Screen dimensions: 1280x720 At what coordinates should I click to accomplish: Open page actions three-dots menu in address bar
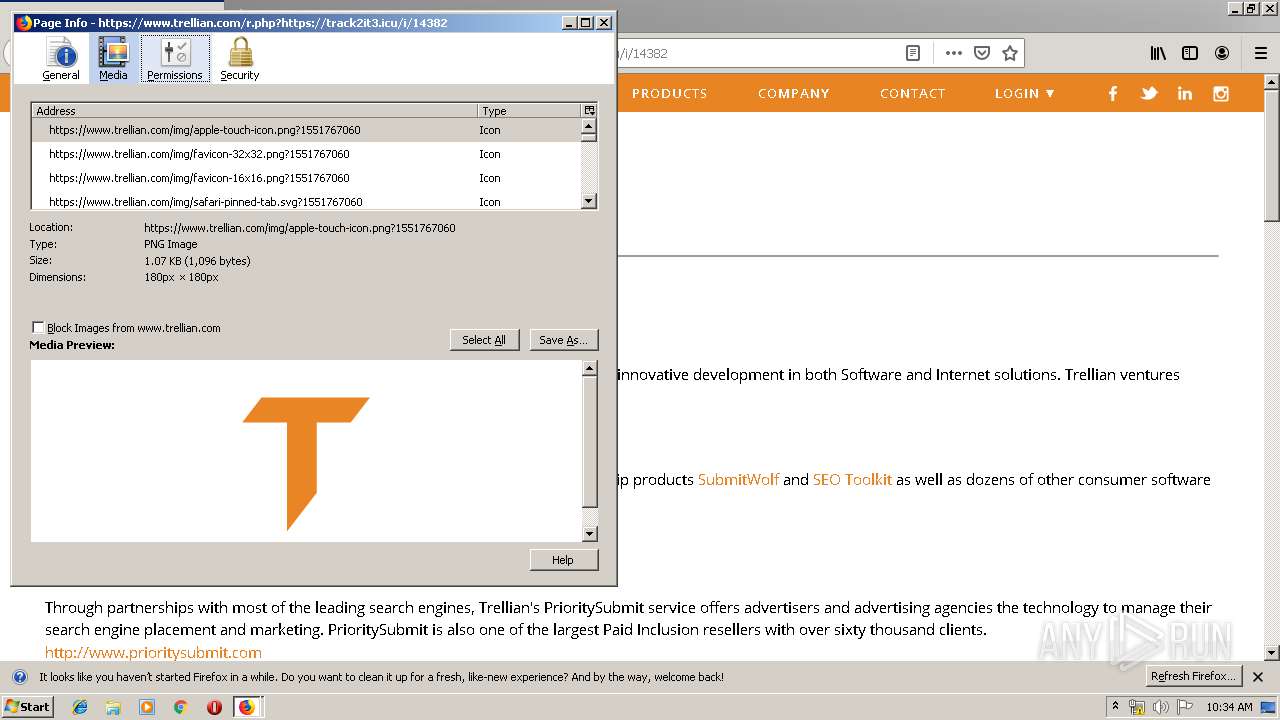pyautogui.click(x=954, y=53)
